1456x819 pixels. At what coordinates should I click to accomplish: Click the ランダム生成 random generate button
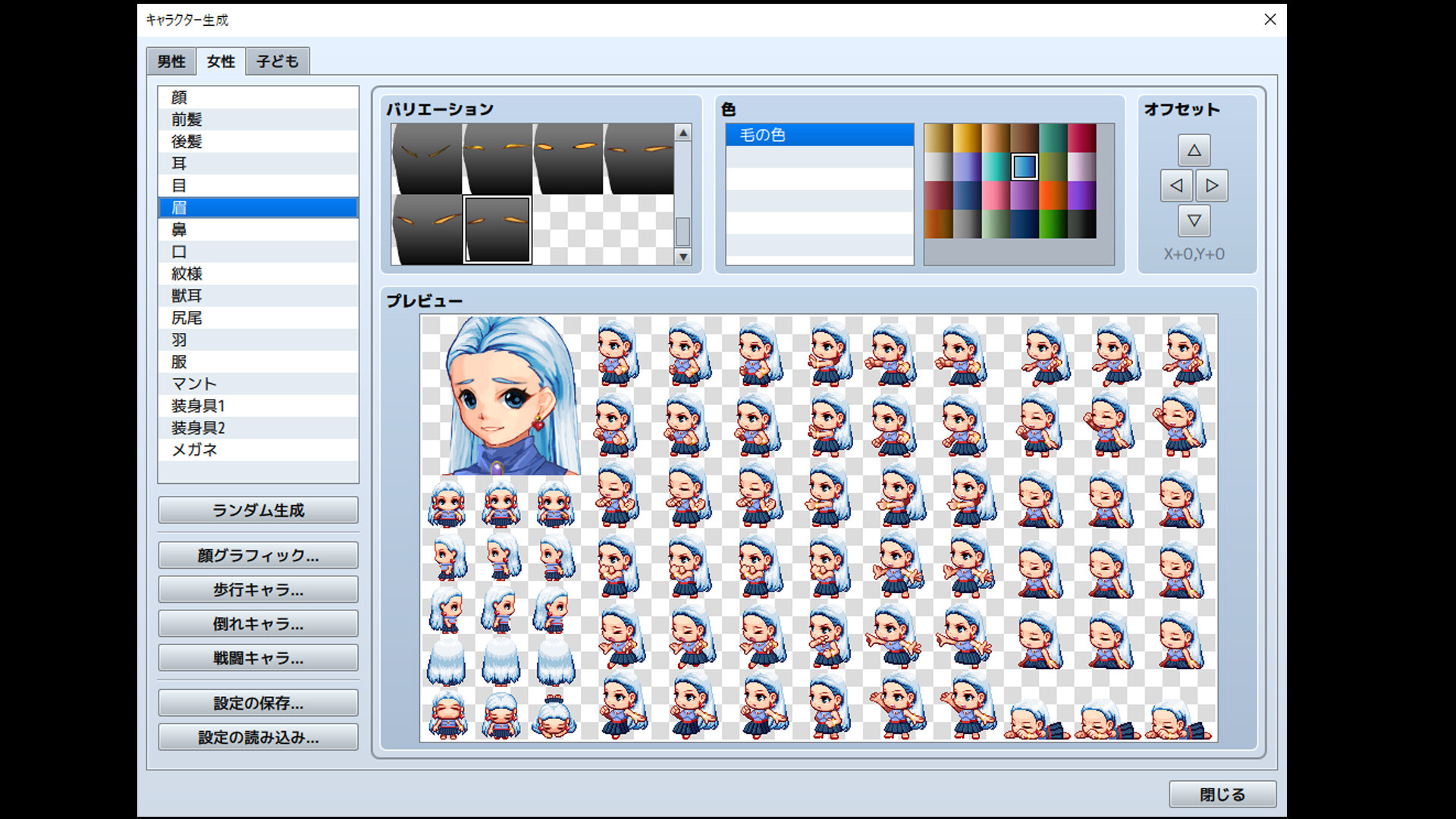257,510
